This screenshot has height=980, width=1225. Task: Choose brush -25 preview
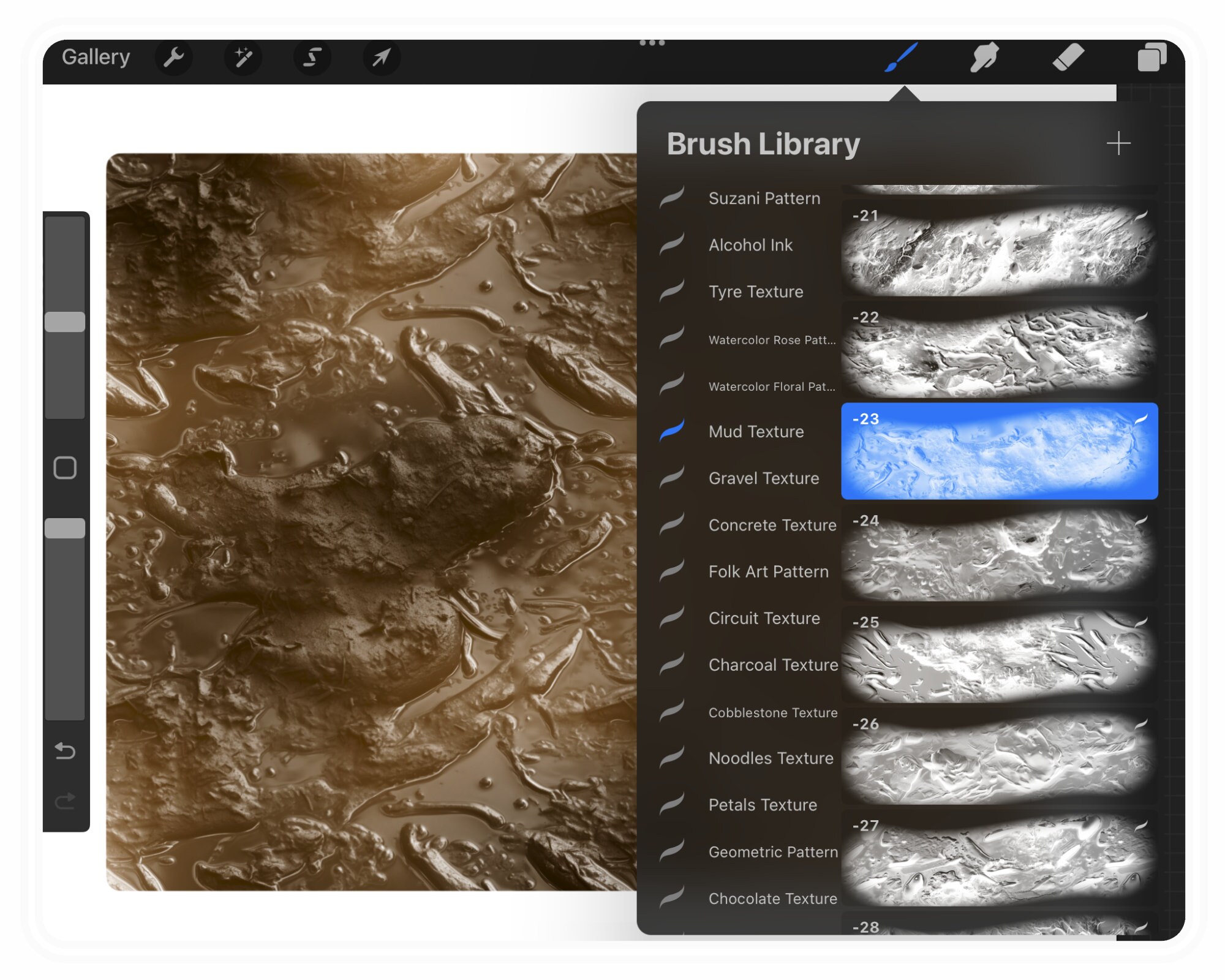999,654
